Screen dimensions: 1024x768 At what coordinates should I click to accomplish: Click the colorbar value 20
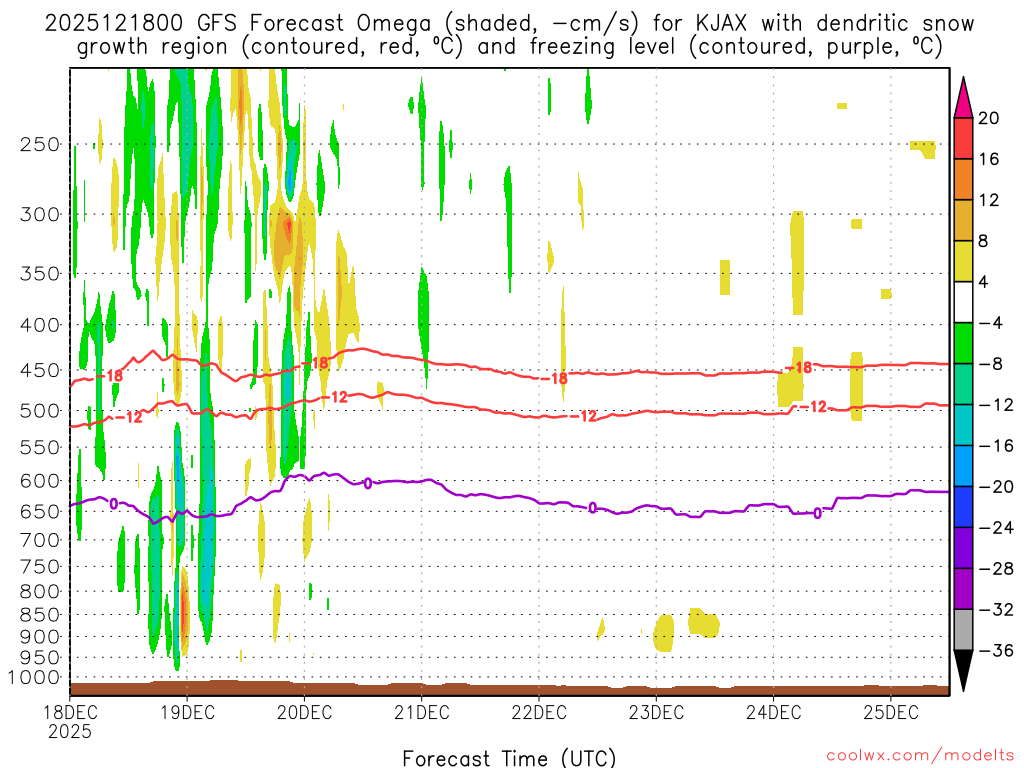989,118
